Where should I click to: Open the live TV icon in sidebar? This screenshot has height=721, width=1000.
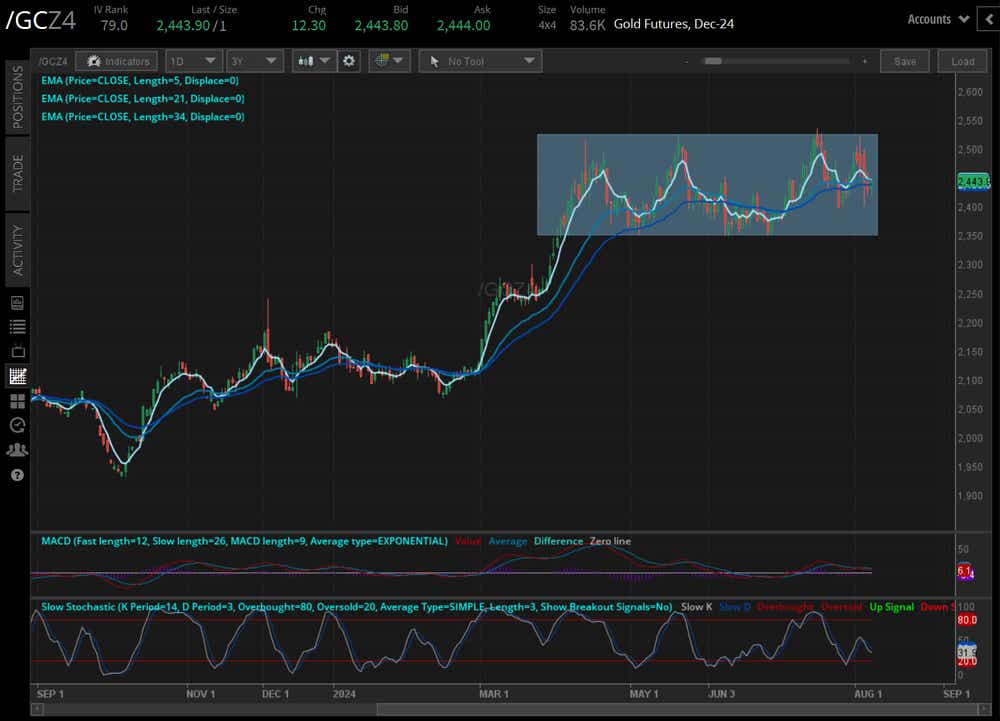tap(17, 351)
